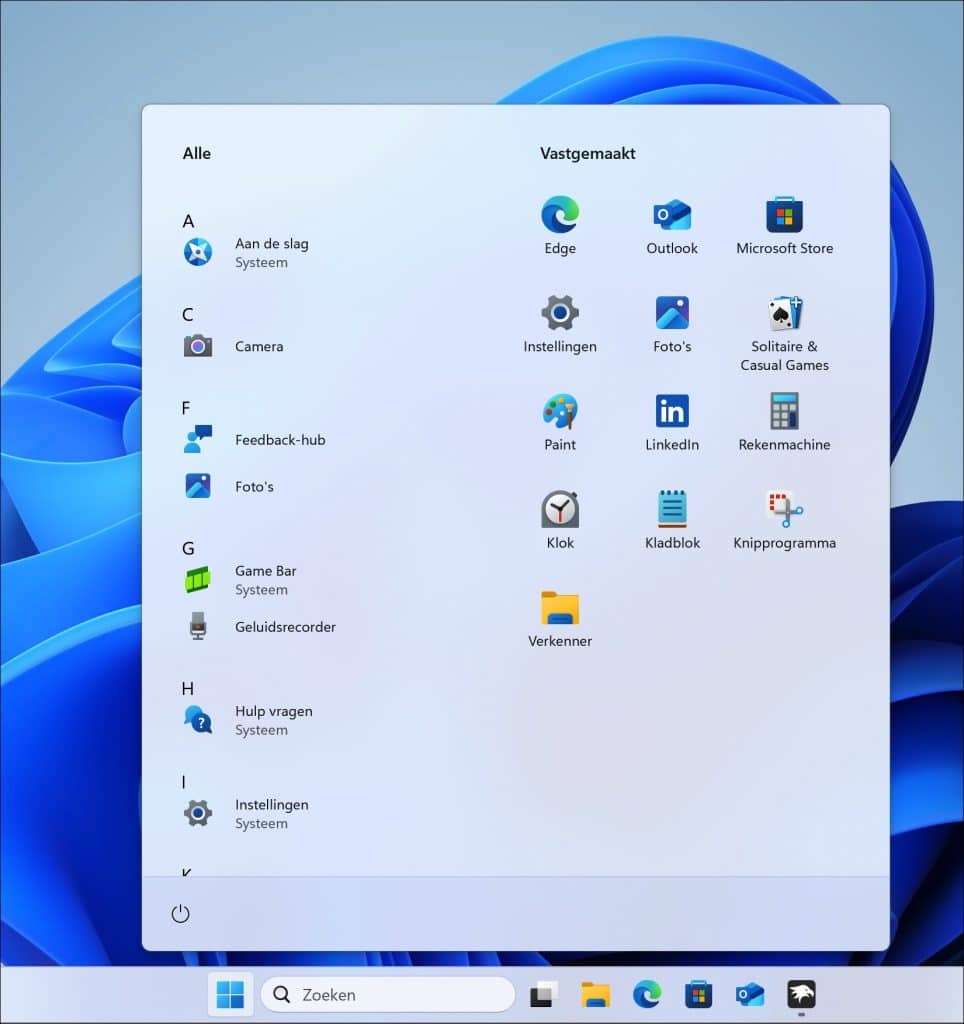Image resolution: width=964 pixels, height=1024 pixels.
Task: Open Kladblok notepad app
Action: (672, 520)
